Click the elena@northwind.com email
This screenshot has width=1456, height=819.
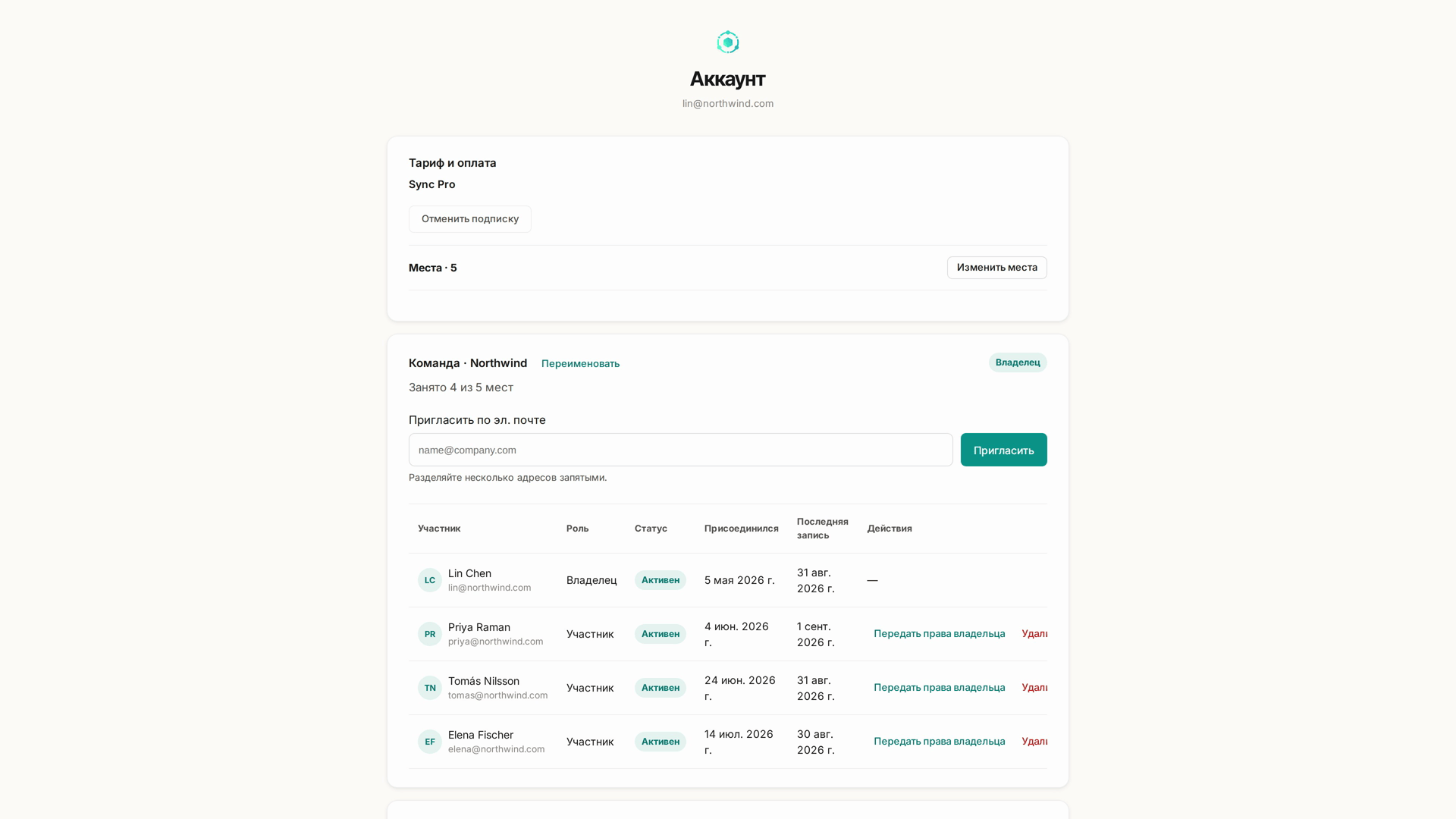click(497, 749)
